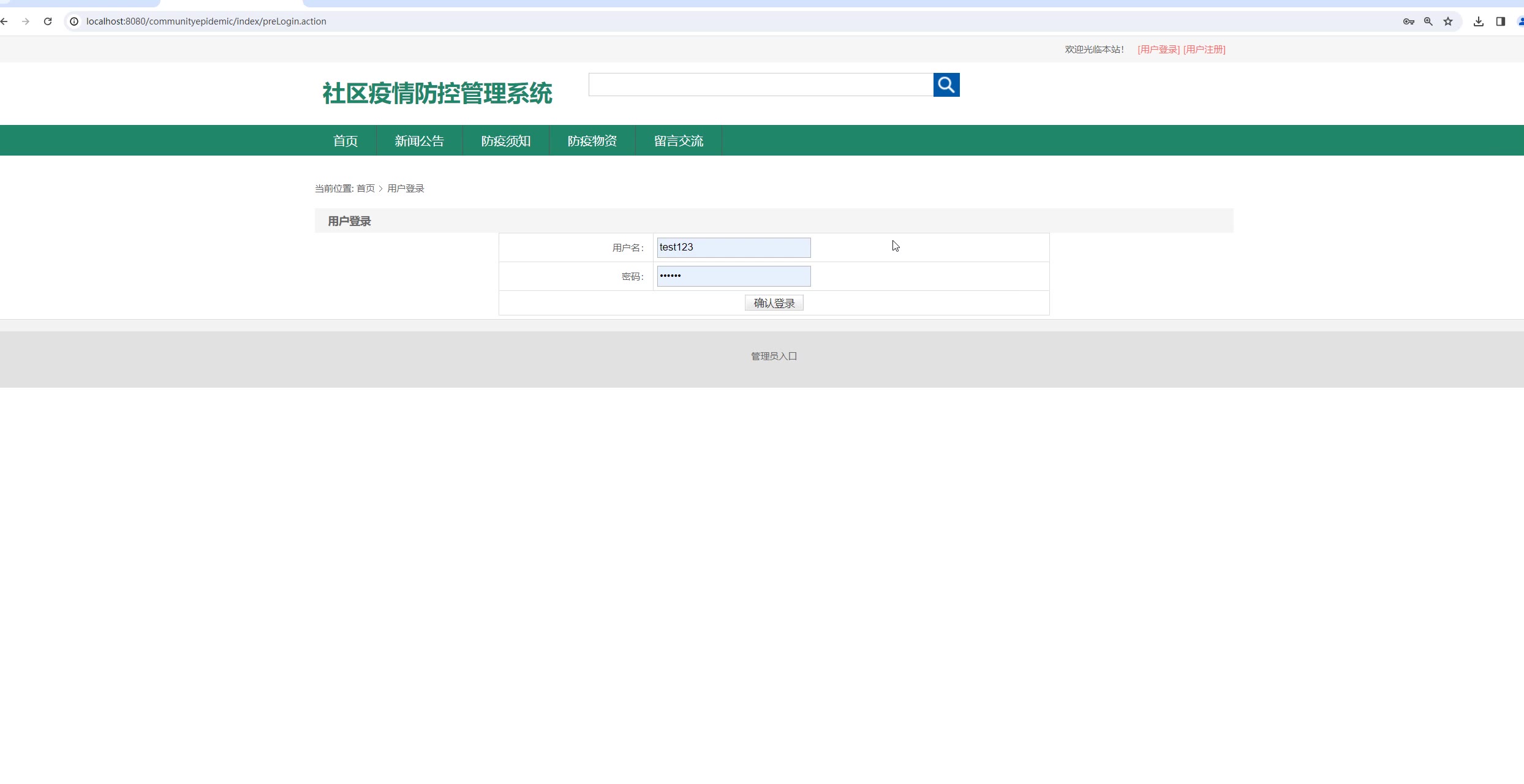Click the 用户名 input field
This screenshot has height=784, width=1524.
click(734, 247)
